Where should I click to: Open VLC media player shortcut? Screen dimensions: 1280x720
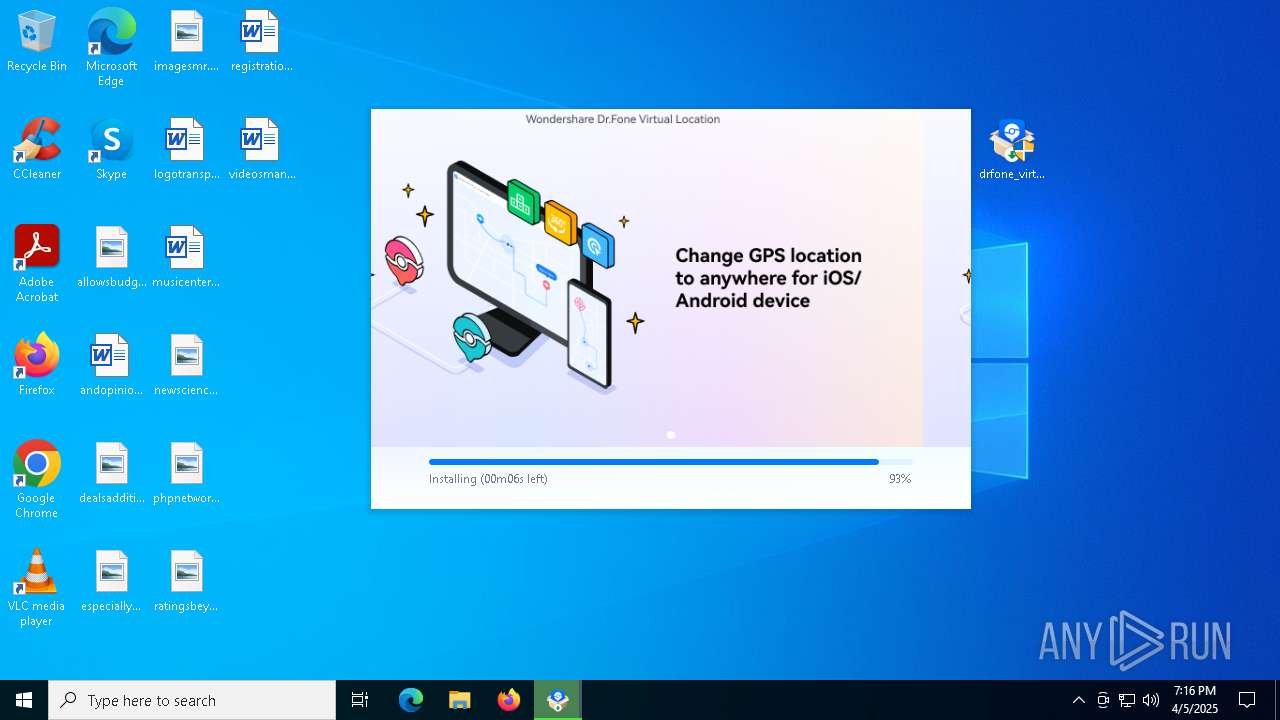37,588
